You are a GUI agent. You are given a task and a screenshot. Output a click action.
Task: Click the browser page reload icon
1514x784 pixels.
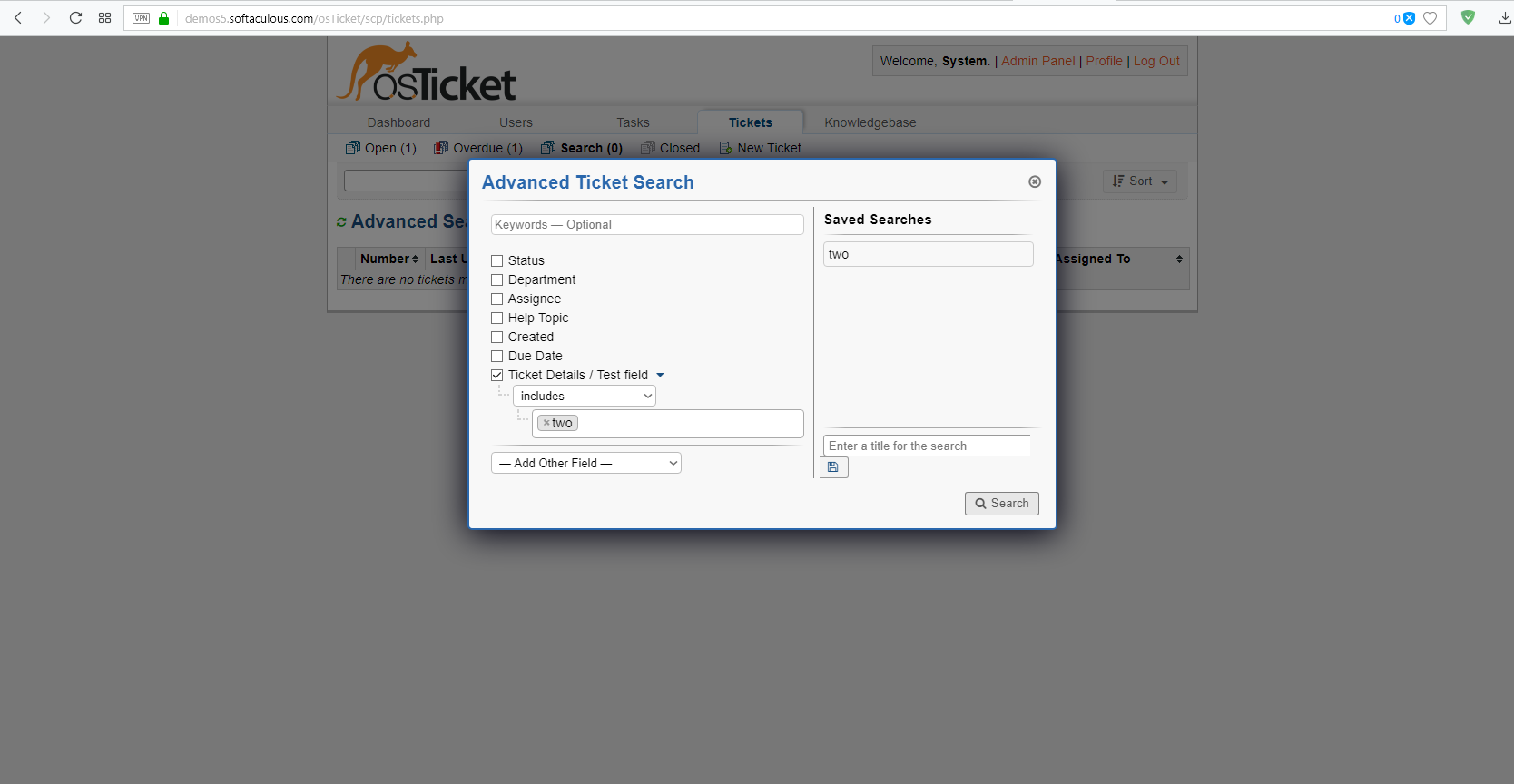[x=75, y=17]
